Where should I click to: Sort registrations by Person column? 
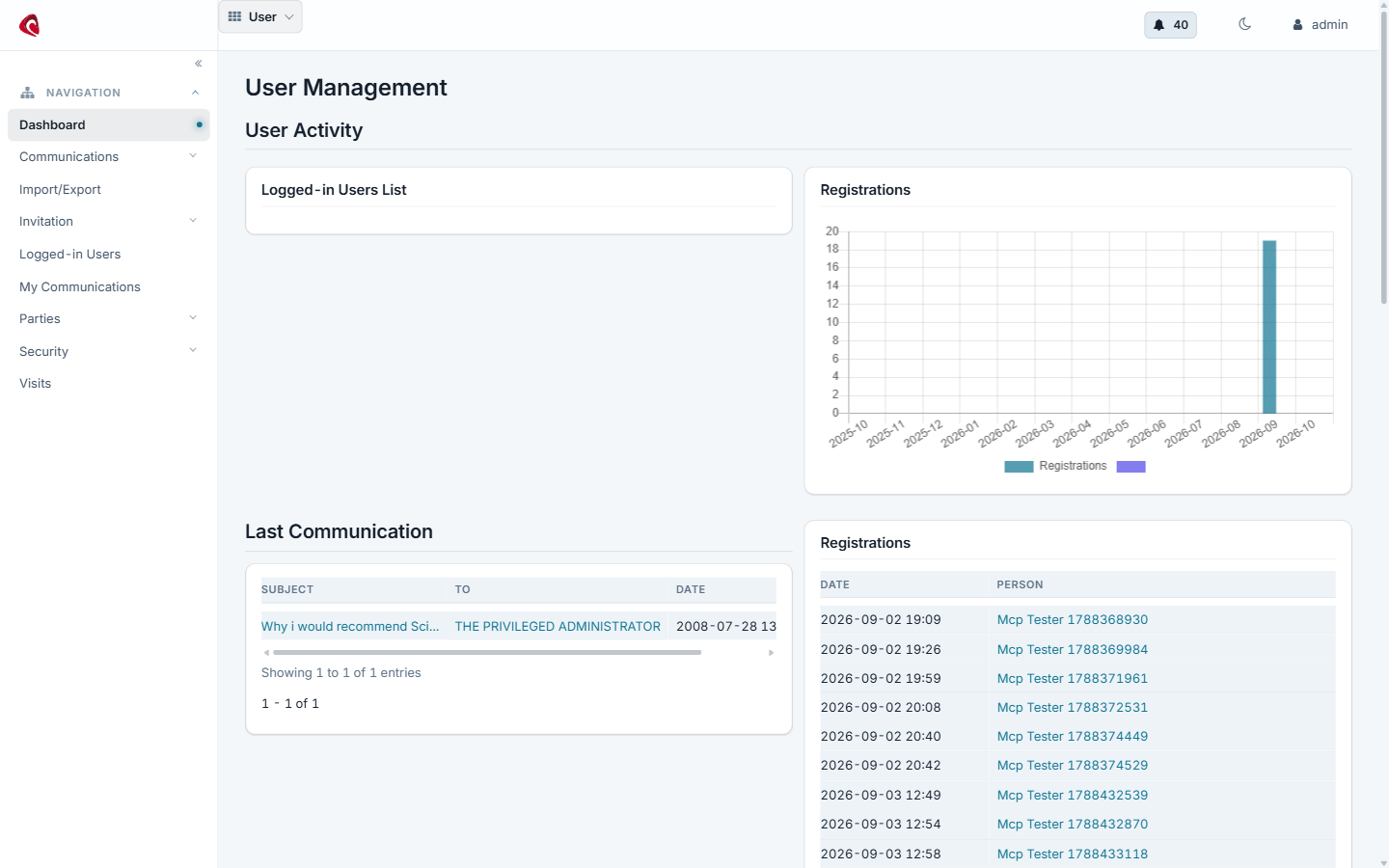[1020, 584]
